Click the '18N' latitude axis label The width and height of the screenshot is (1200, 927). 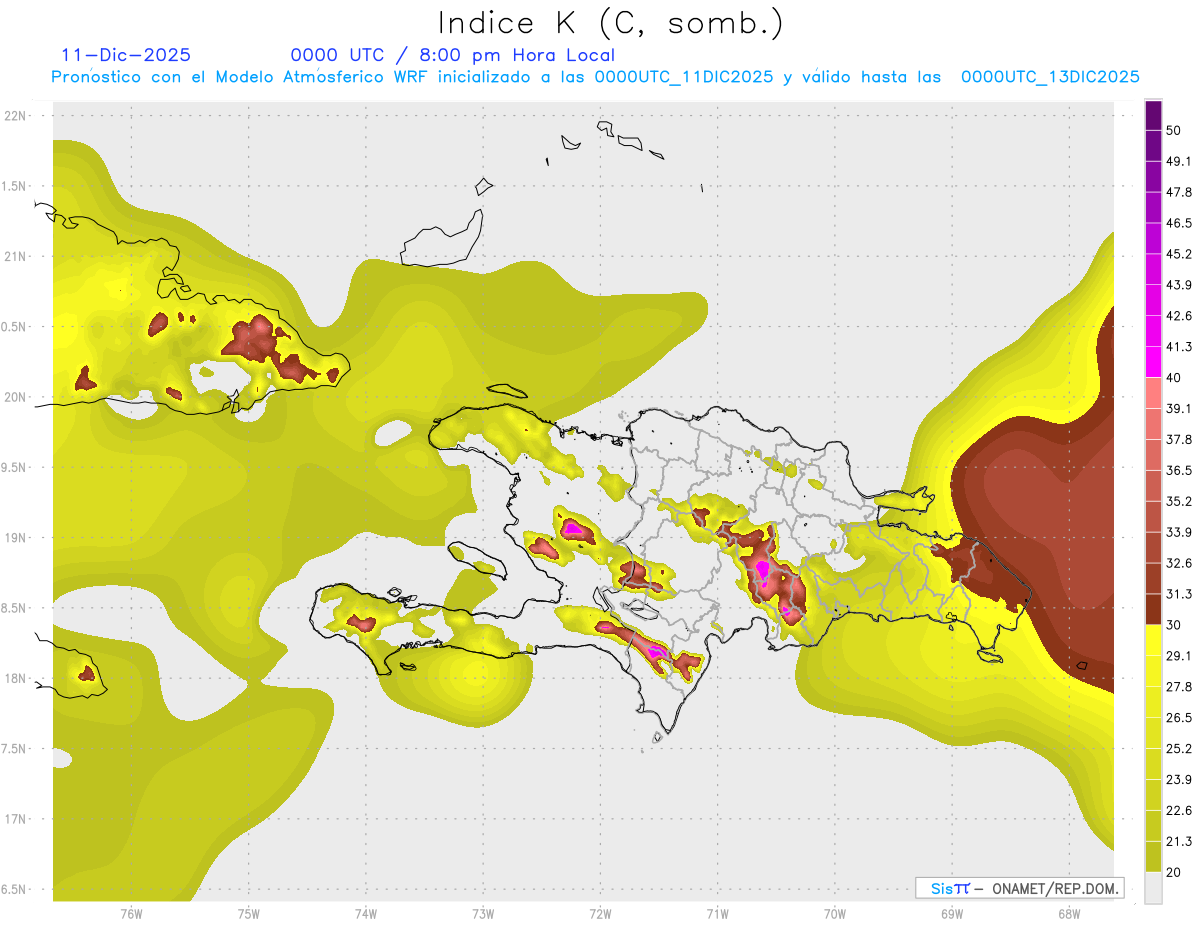15,678
